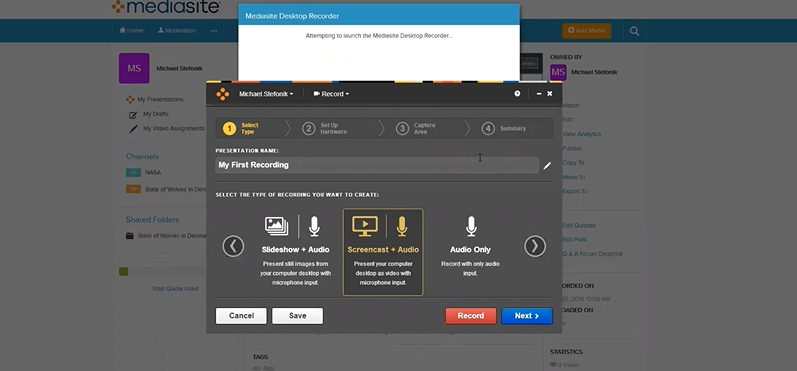This screenshot has width=797, height=371.
Task: Click the Copy To action link
Action: [x=573, y=163]
